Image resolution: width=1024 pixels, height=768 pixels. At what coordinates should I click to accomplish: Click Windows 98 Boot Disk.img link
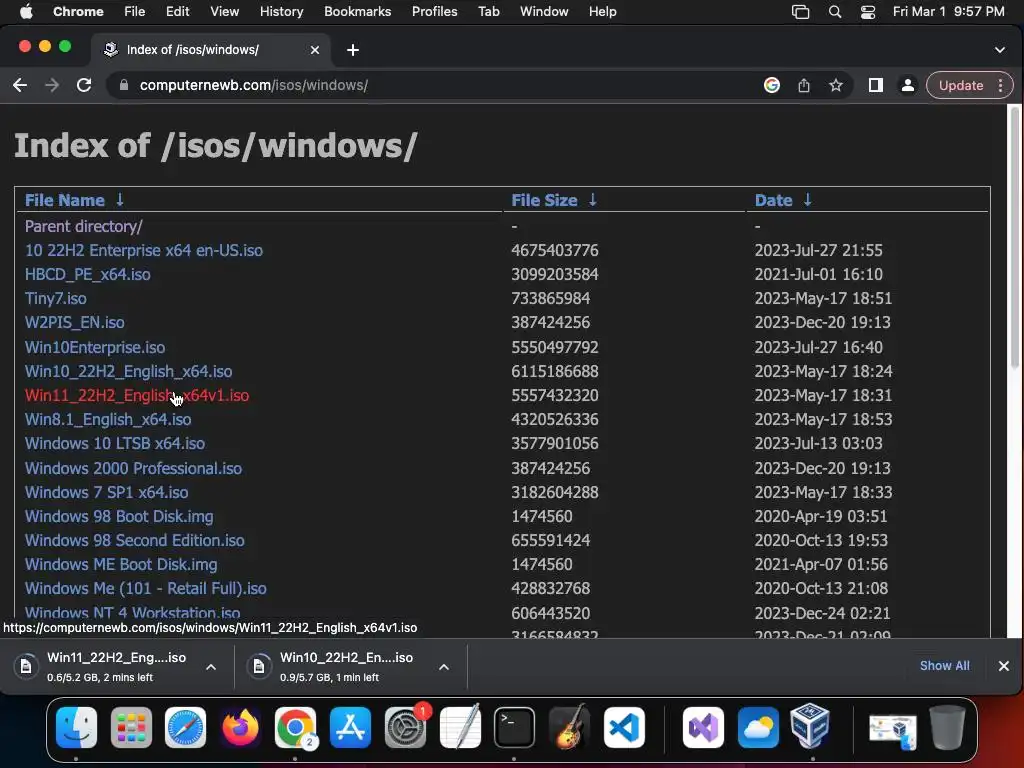[x=119, y=517]
